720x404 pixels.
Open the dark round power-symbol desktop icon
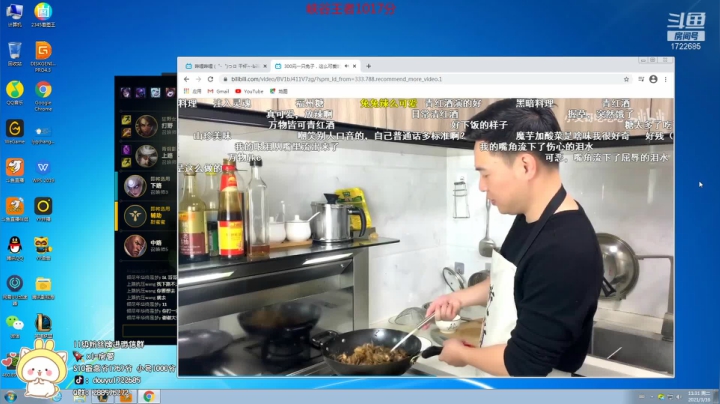pos(15,290)
